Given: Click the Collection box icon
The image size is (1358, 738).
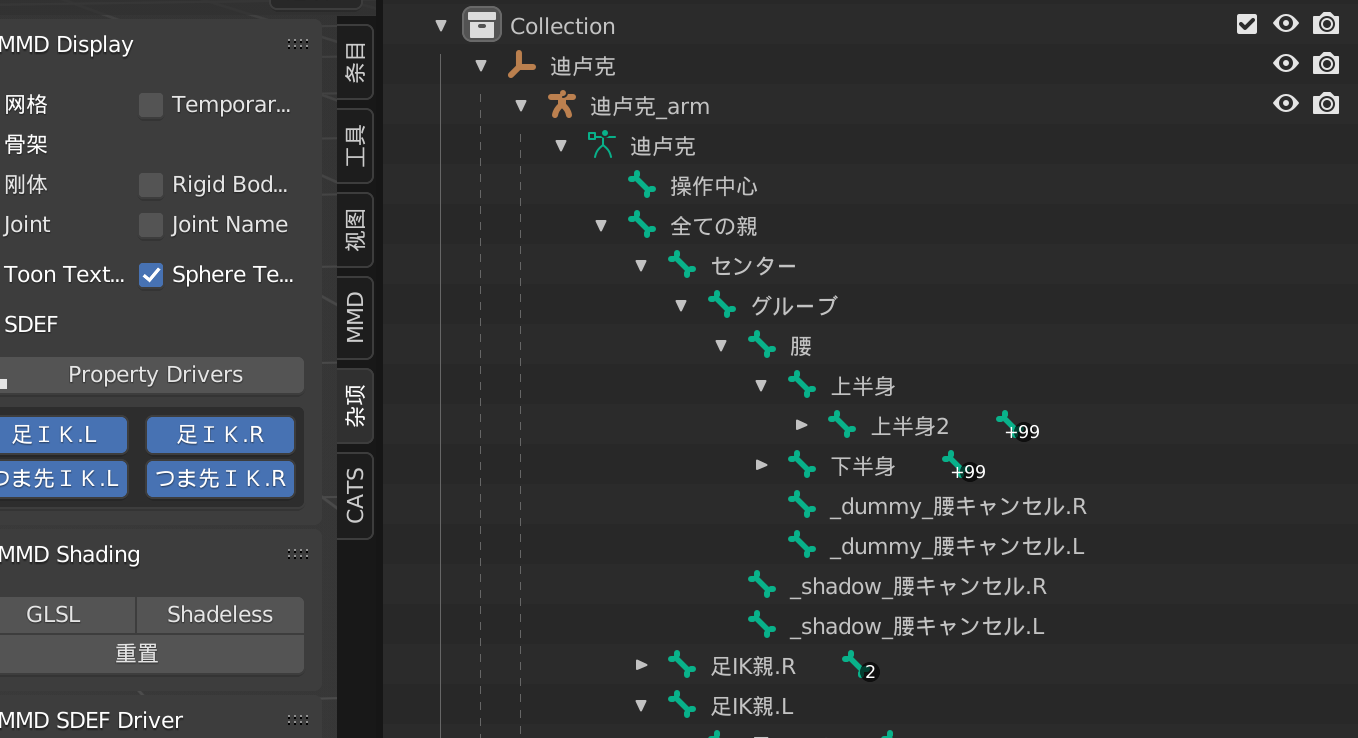Looking at the screenshot, I should (482, 25).
